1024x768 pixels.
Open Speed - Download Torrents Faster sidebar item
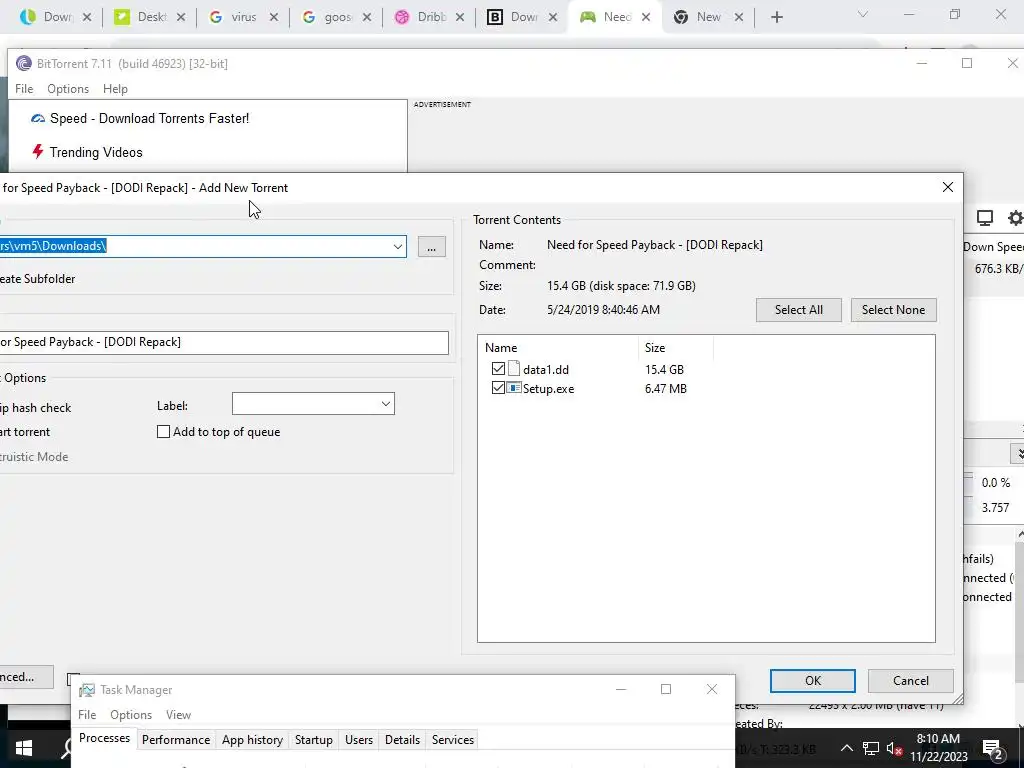click(140, 118)
